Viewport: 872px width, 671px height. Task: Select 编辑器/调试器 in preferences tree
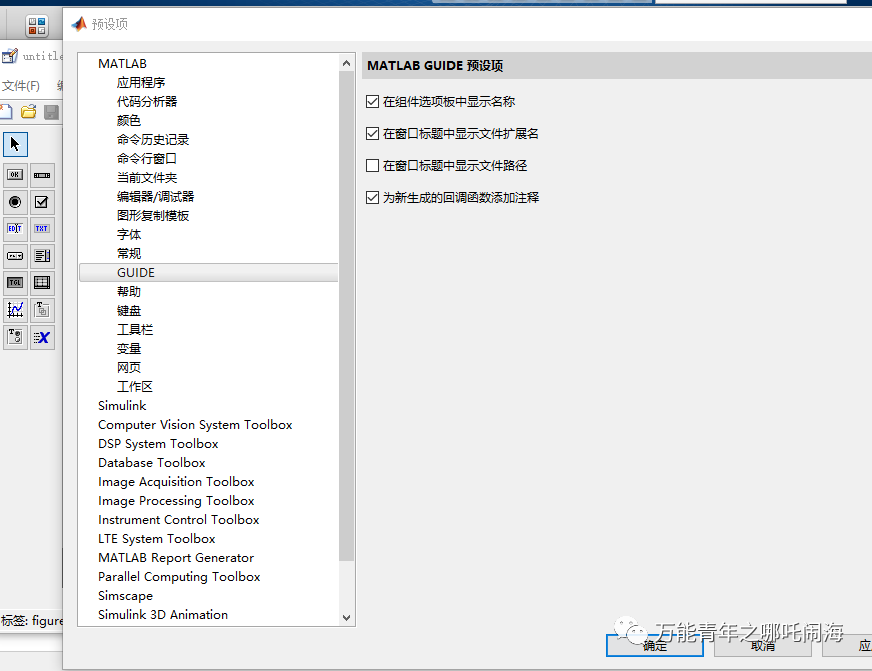[x=155, y=197]
